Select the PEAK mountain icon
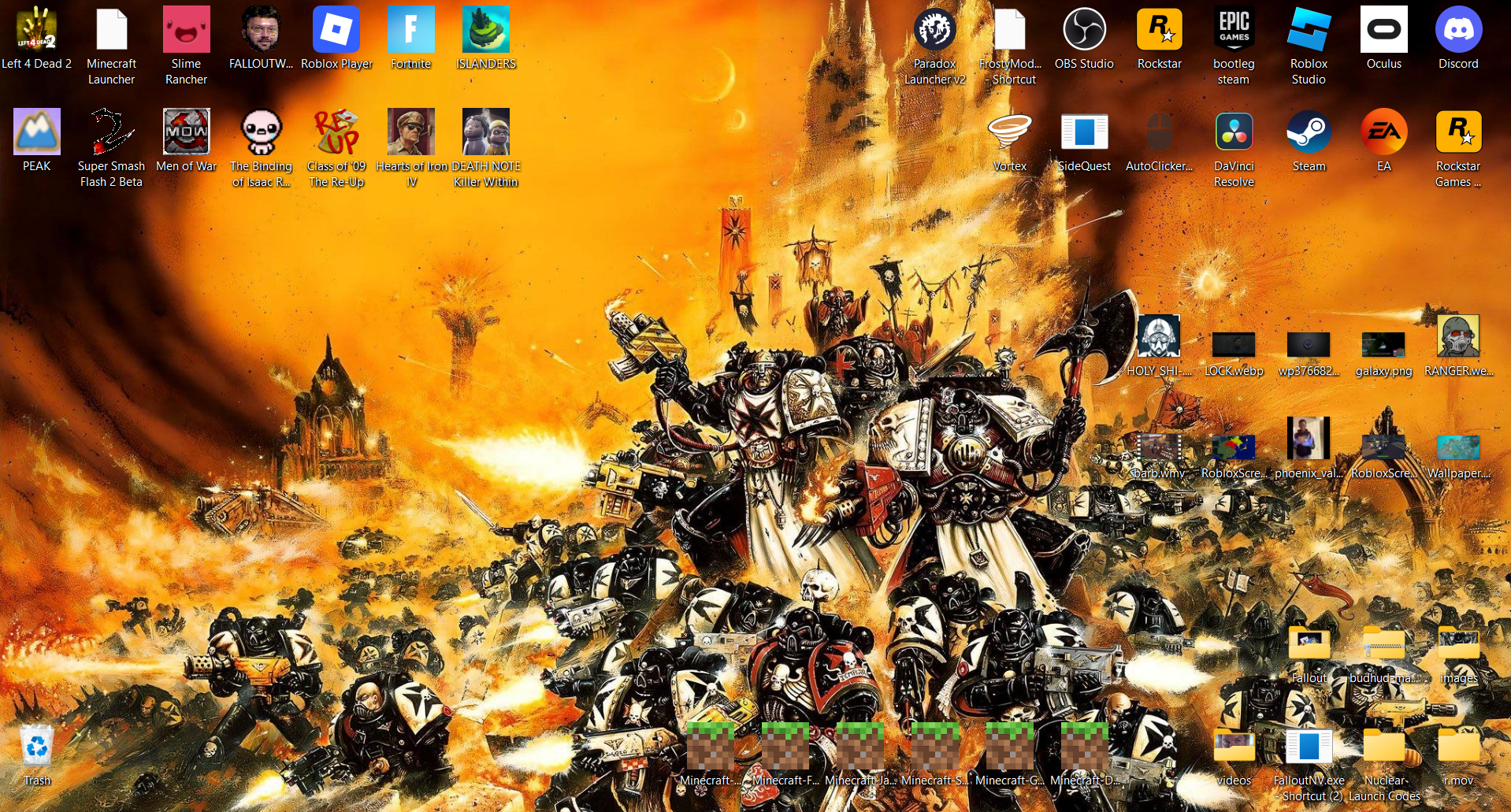 (37, 132)
